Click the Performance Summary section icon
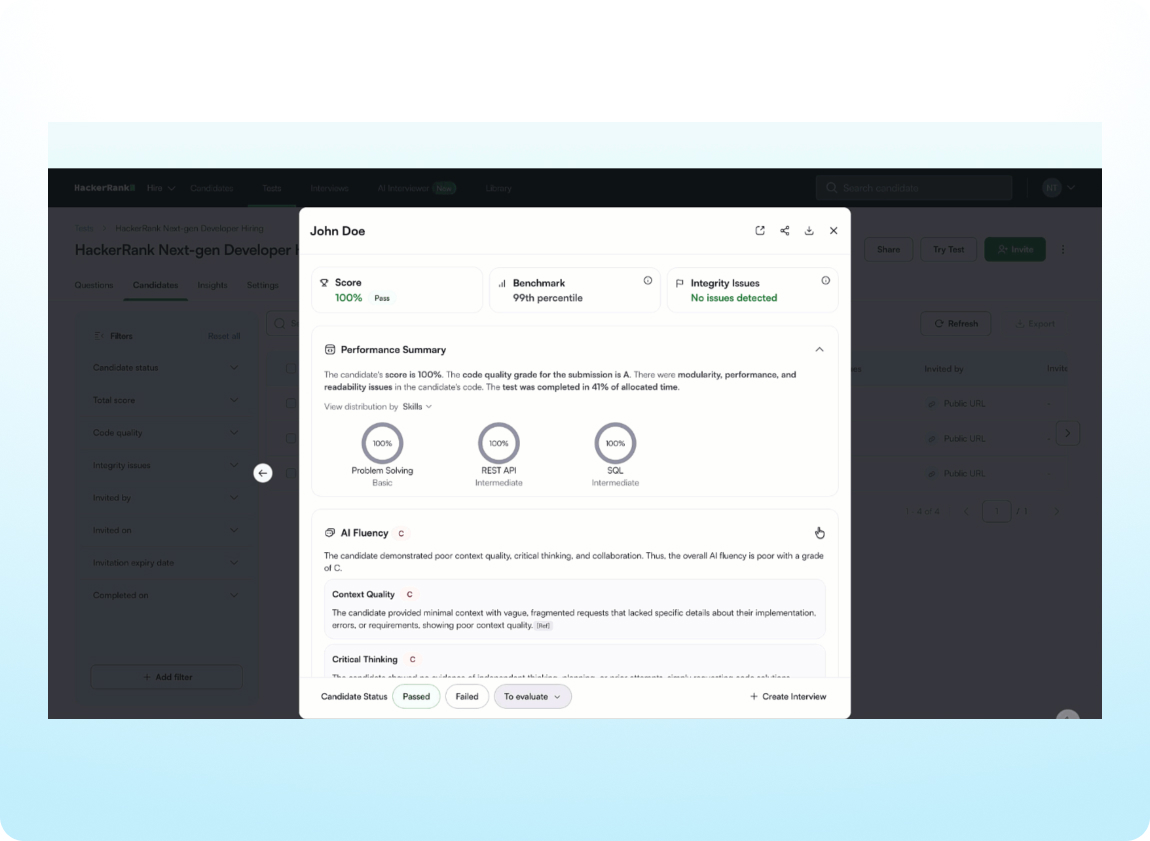The height and width of the screenshot is (841, 1150). 330,350
